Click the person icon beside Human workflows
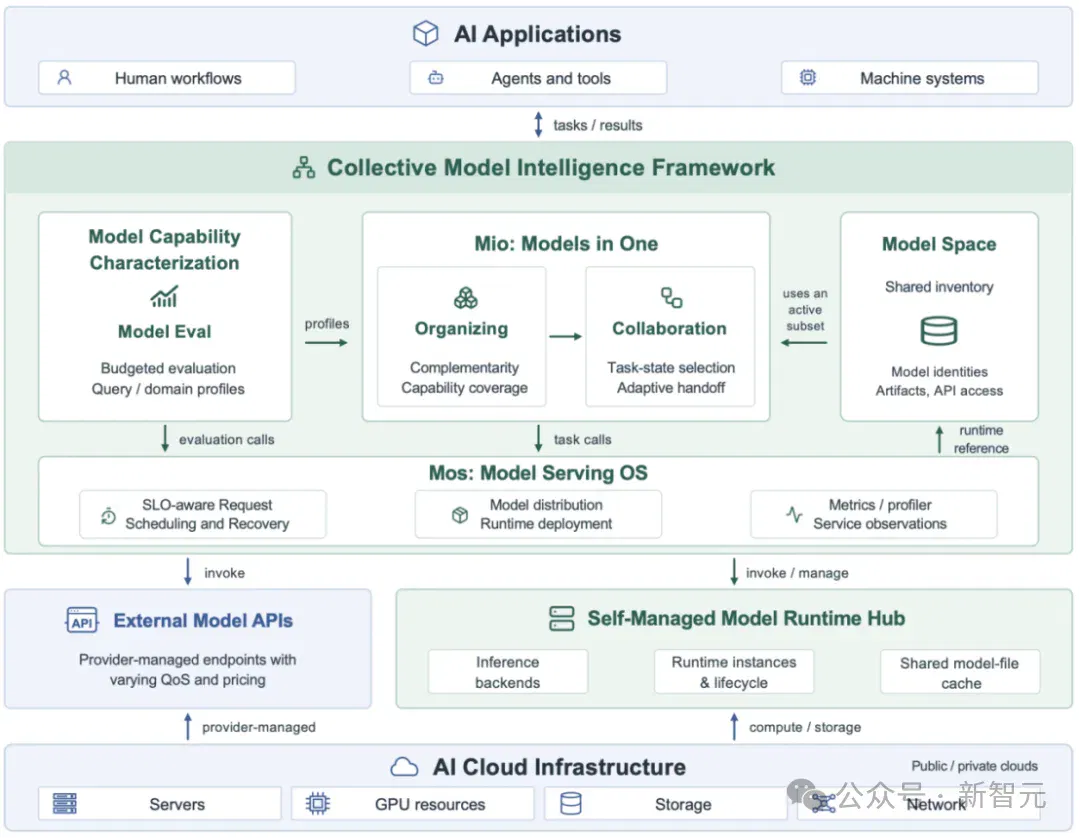Screen dimensions: 1080x838 [64, 77]
